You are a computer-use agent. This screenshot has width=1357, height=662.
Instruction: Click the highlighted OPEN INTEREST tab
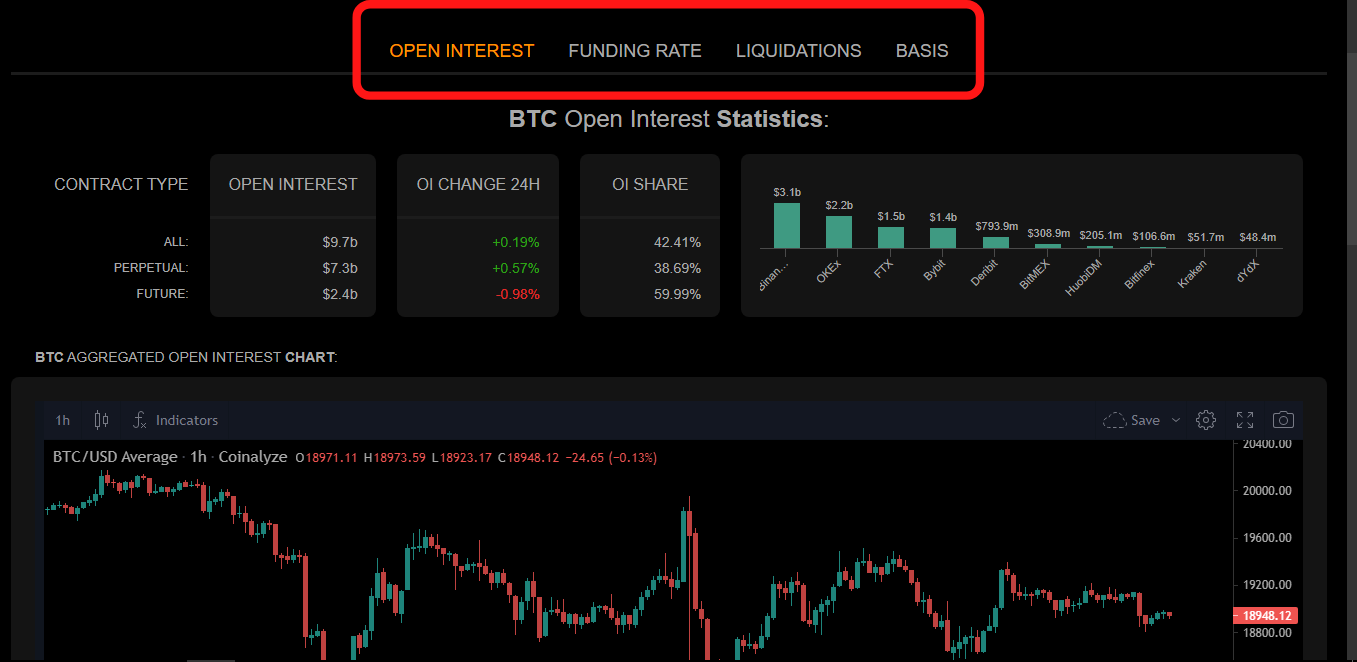(x=462, y=50)
